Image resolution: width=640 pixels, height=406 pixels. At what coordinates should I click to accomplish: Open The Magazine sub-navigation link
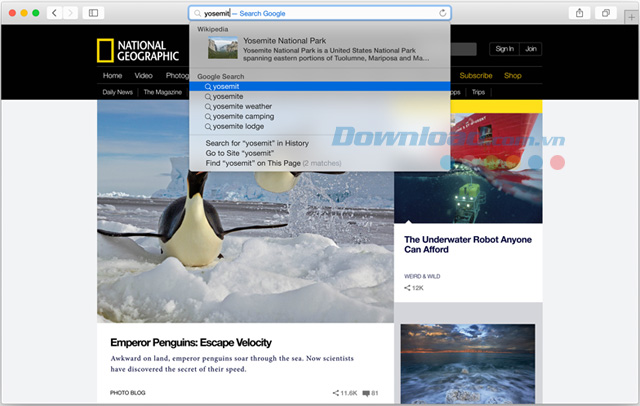click(x=162, y=92)
